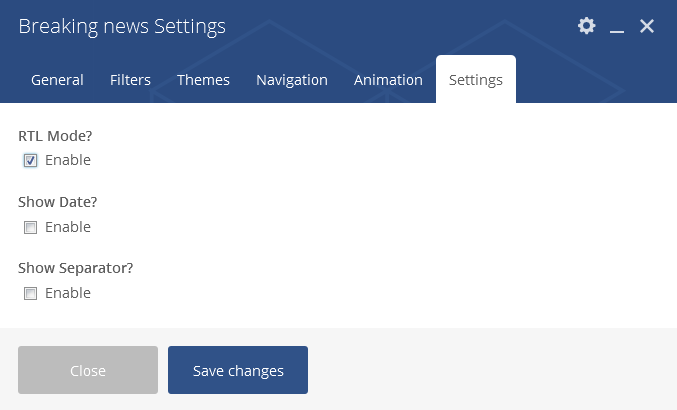The image size is (677, 410).
Task: Click the Save changes button
Action: [238, 370]
